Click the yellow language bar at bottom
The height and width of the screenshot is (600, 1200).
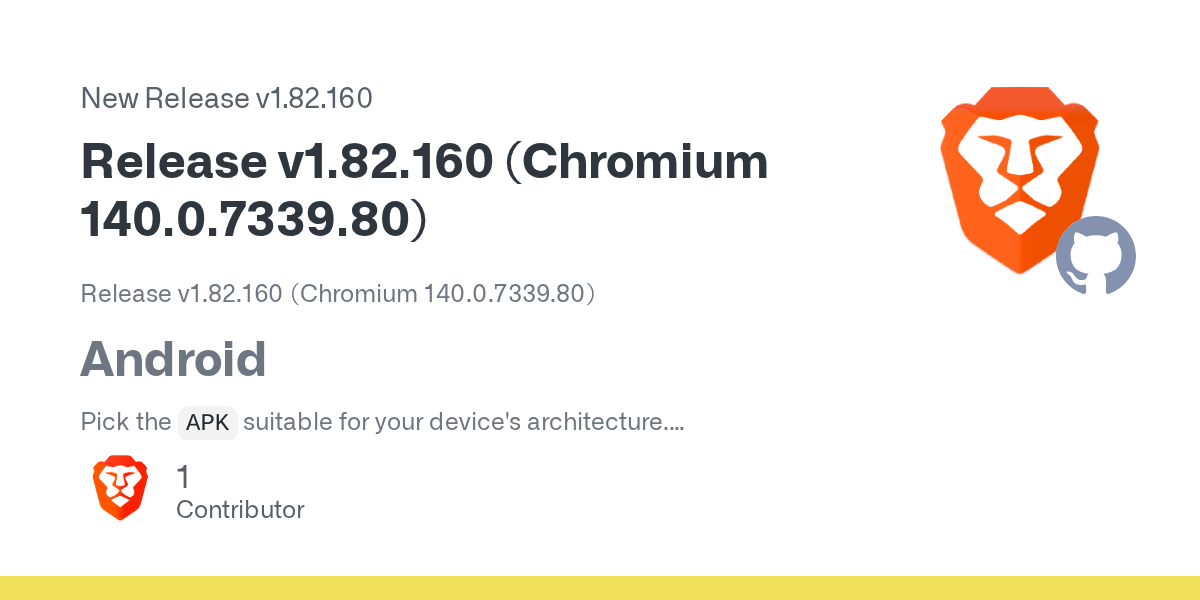600,588
